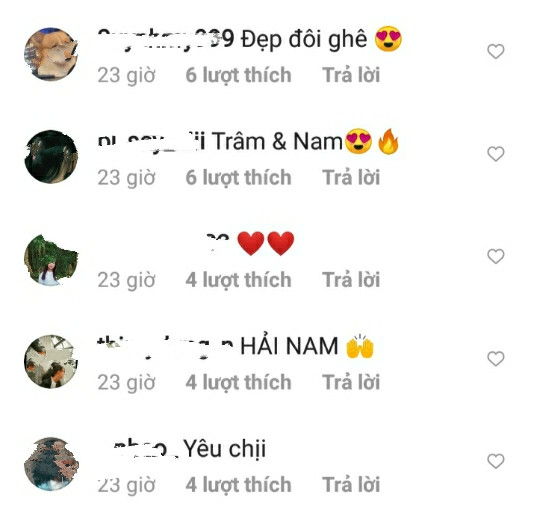Like the "Yêu chịi" comment heart
Image resolution: width=533 pixels, height=505 pixels.
pyautogui.click(x=496, y=461)
